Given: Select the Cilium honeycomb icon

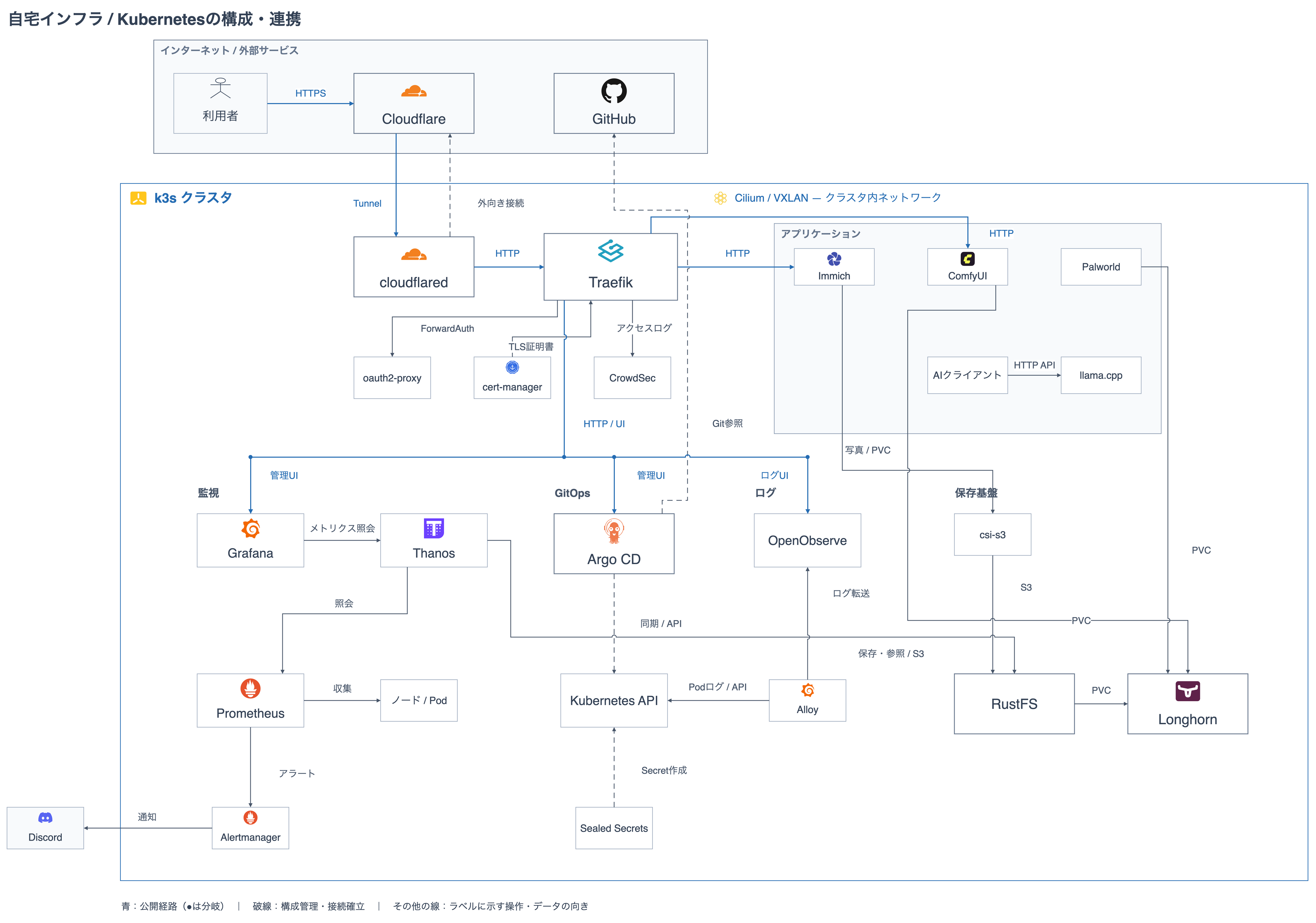Looking at the screenshot, I should (x=720, y=198).
